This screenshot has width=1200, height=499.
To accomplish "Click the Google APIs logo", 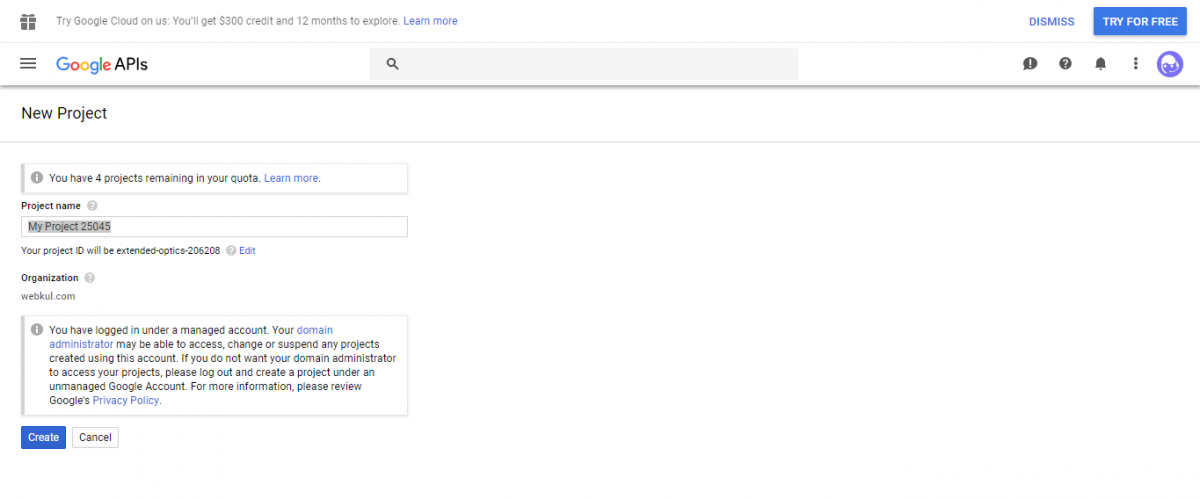I will pos(102,64).
